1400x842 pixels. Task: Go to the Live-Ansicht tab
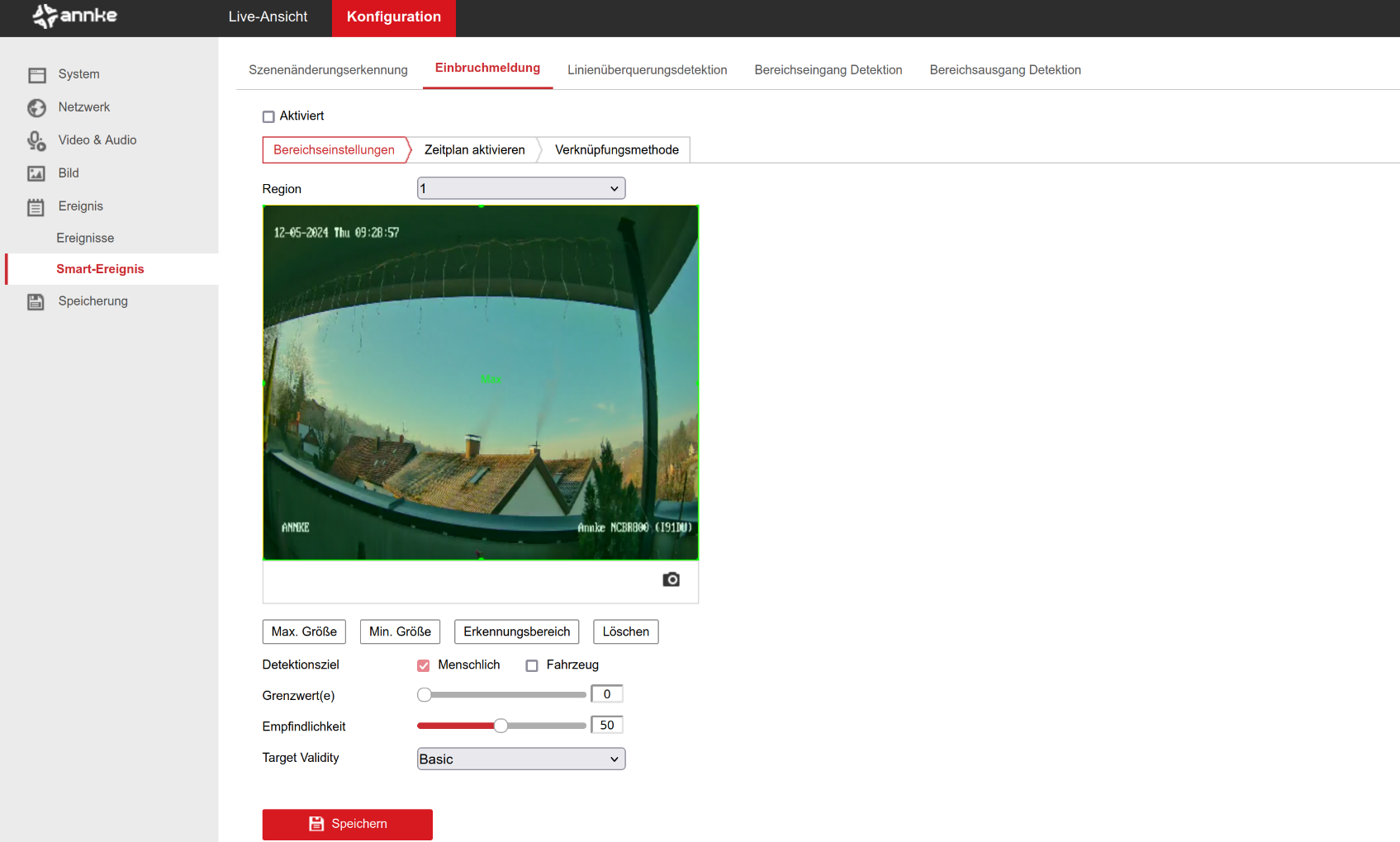[268, 17]
